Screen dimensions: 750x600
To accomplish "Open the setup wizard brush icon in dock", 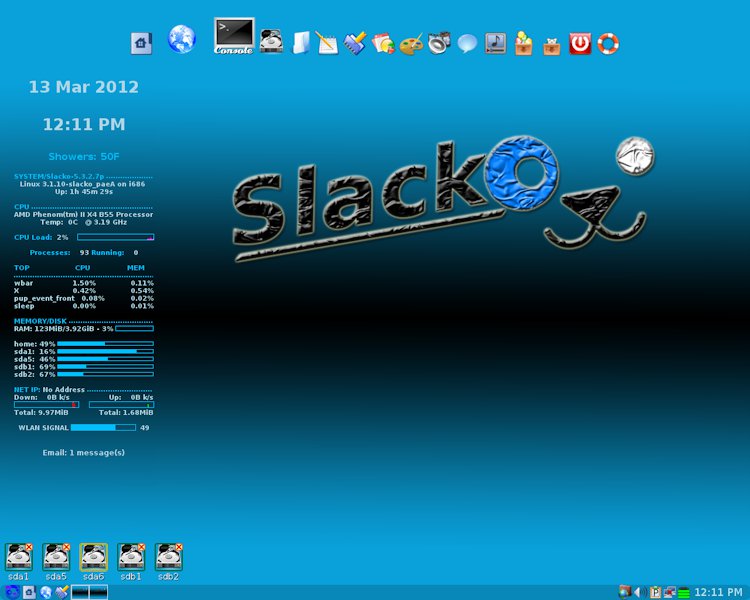I will click(x=355, y=43).
